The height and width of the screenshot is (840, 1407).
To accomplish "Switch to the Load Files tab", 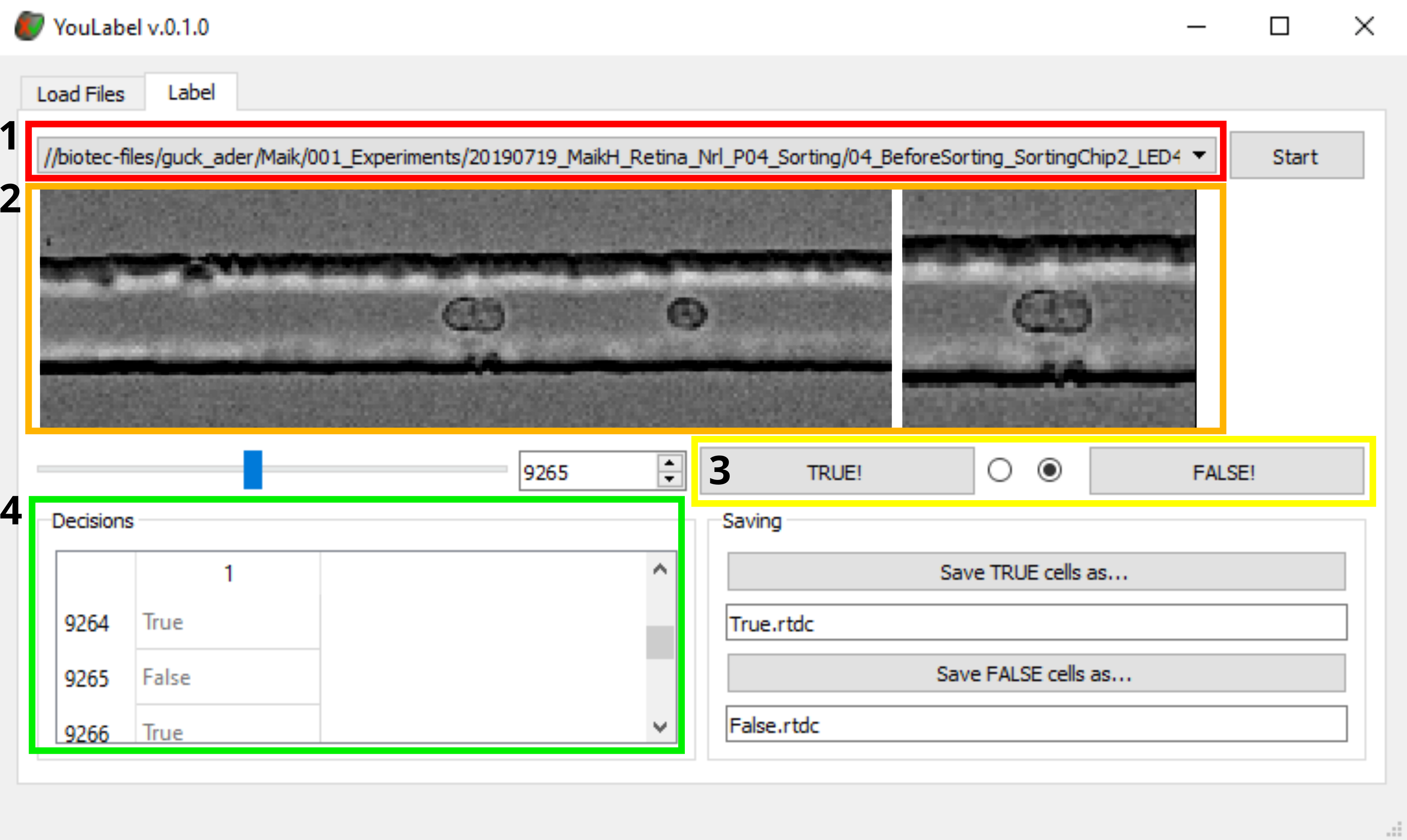I will [81, 94].
